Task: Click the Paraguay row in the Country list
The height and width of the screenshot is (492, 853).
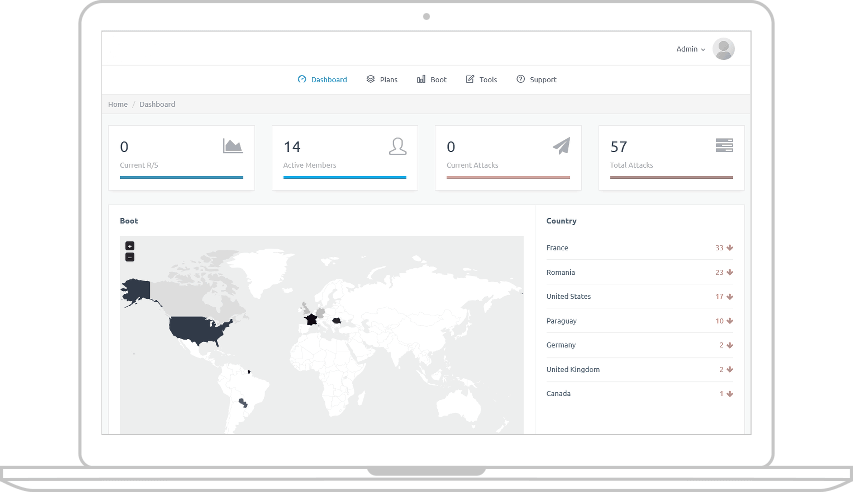Action: [x=640, y=321]
